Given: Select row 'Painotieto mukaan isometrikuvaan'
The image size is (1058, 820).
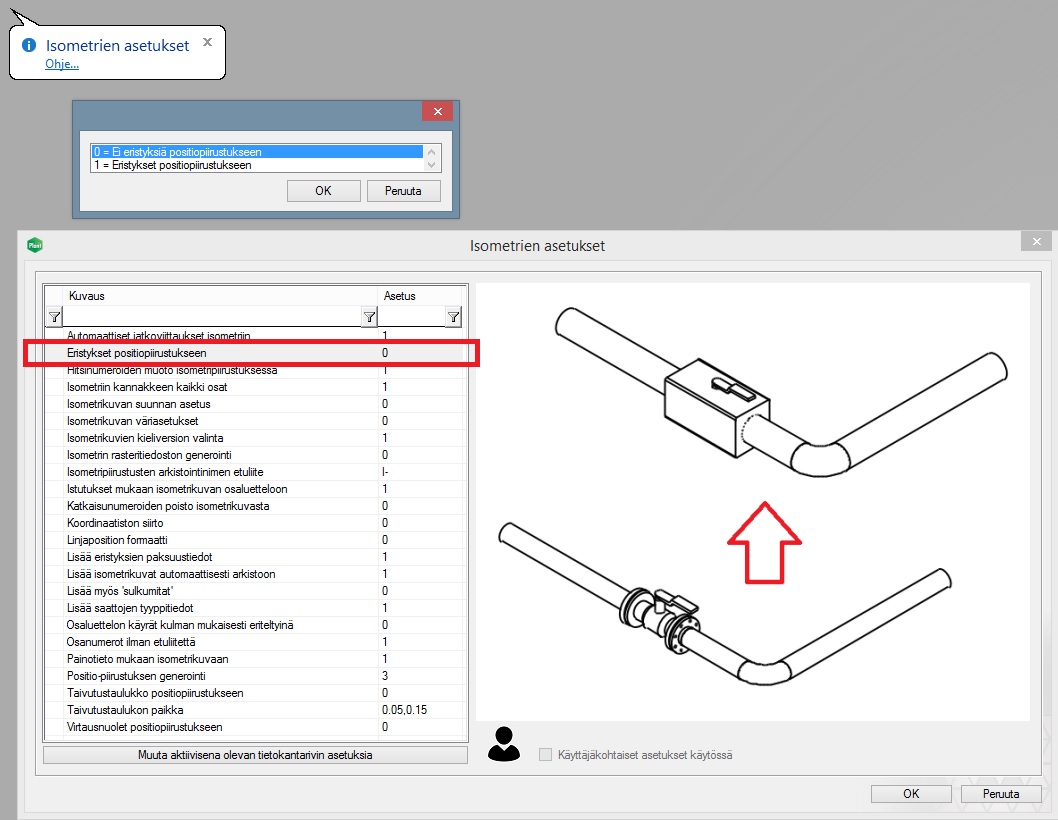Looking at the screenshot, I should (x=255, y=659).
